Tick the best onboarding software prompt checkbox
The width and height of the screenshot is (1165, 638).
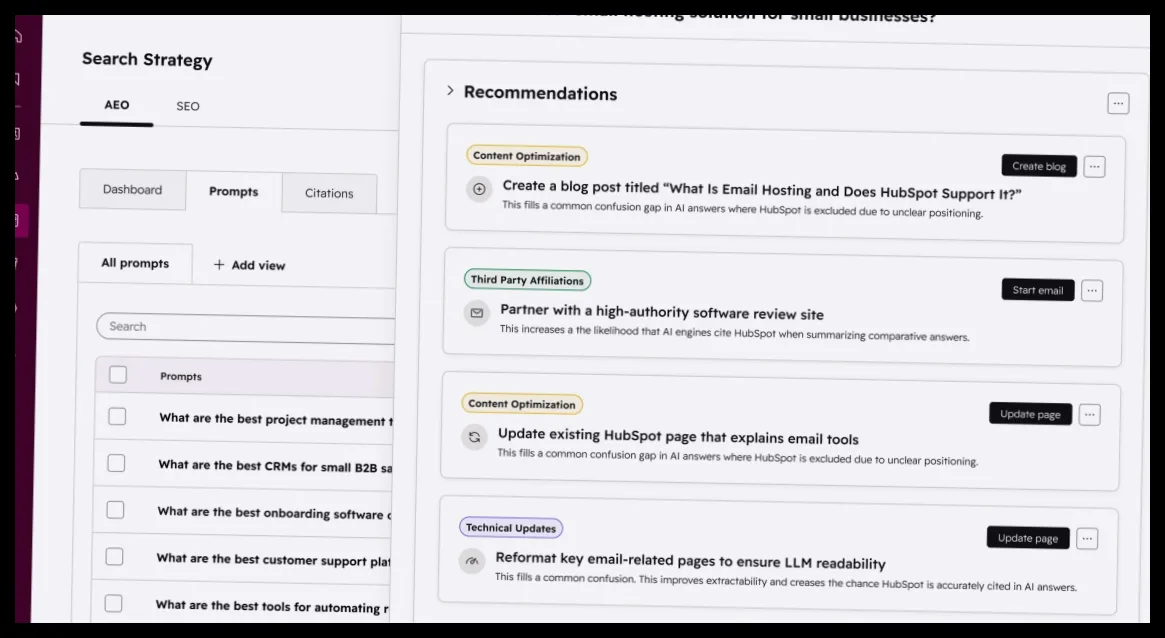(115, 510)
